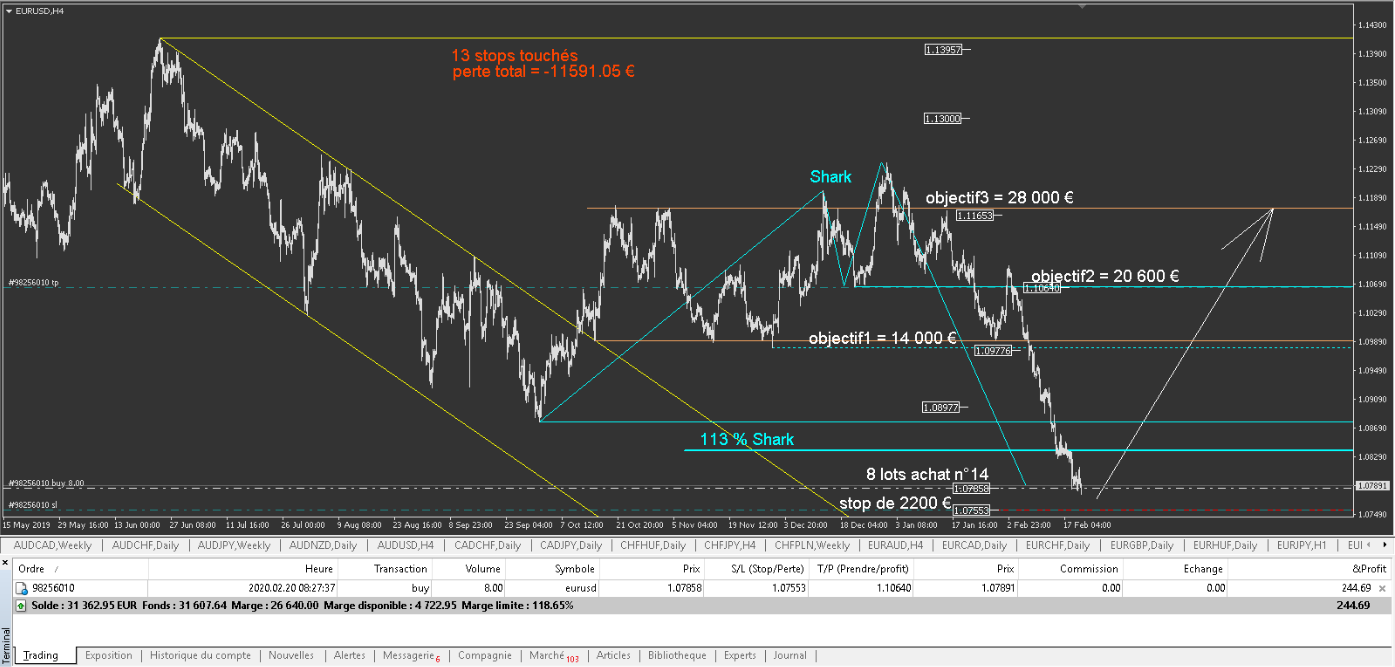Click the balance summary row icon
This screenshot has width=1395, height=667.
(22, 605)
